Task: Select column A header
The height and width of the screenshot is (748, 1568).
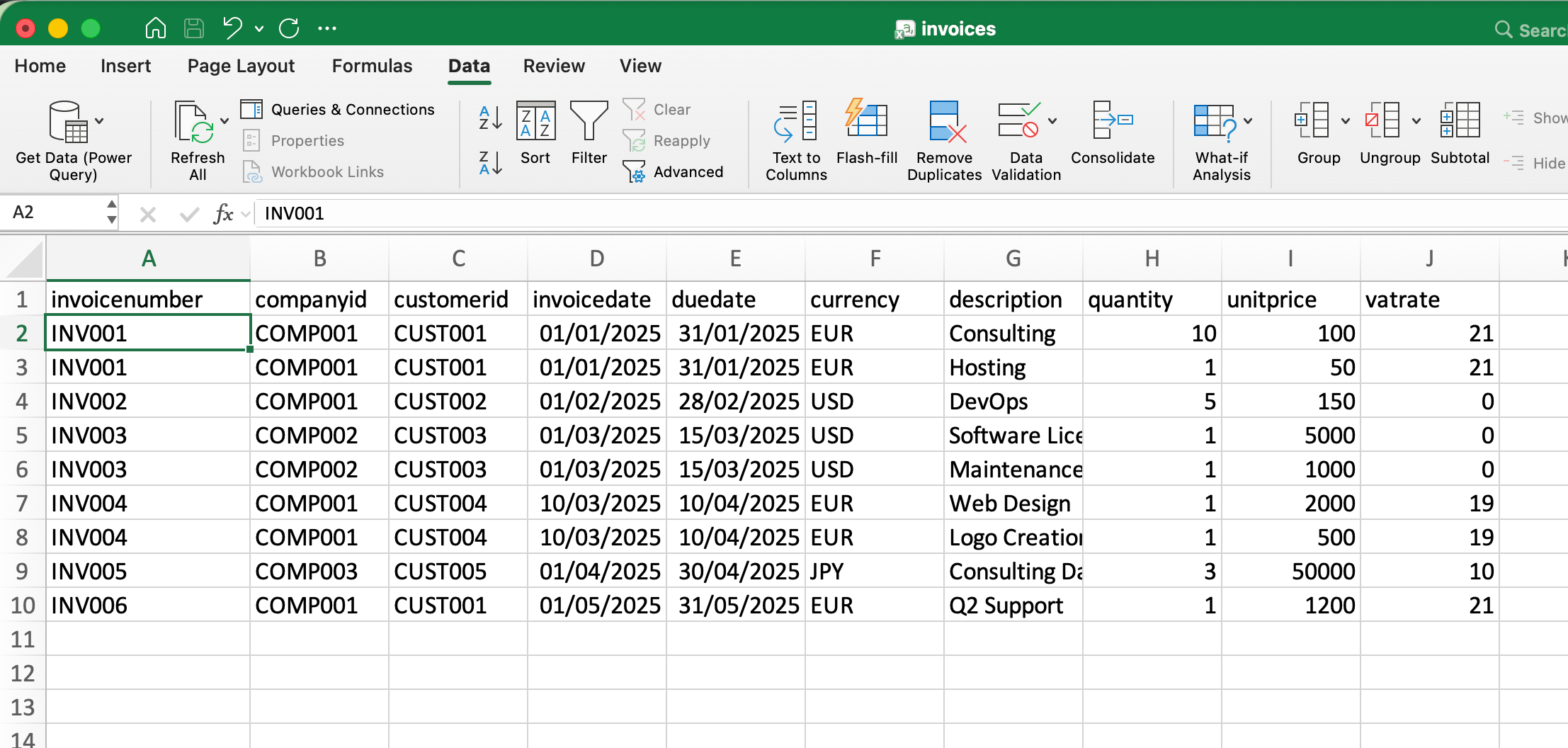Action: [148, 259]
